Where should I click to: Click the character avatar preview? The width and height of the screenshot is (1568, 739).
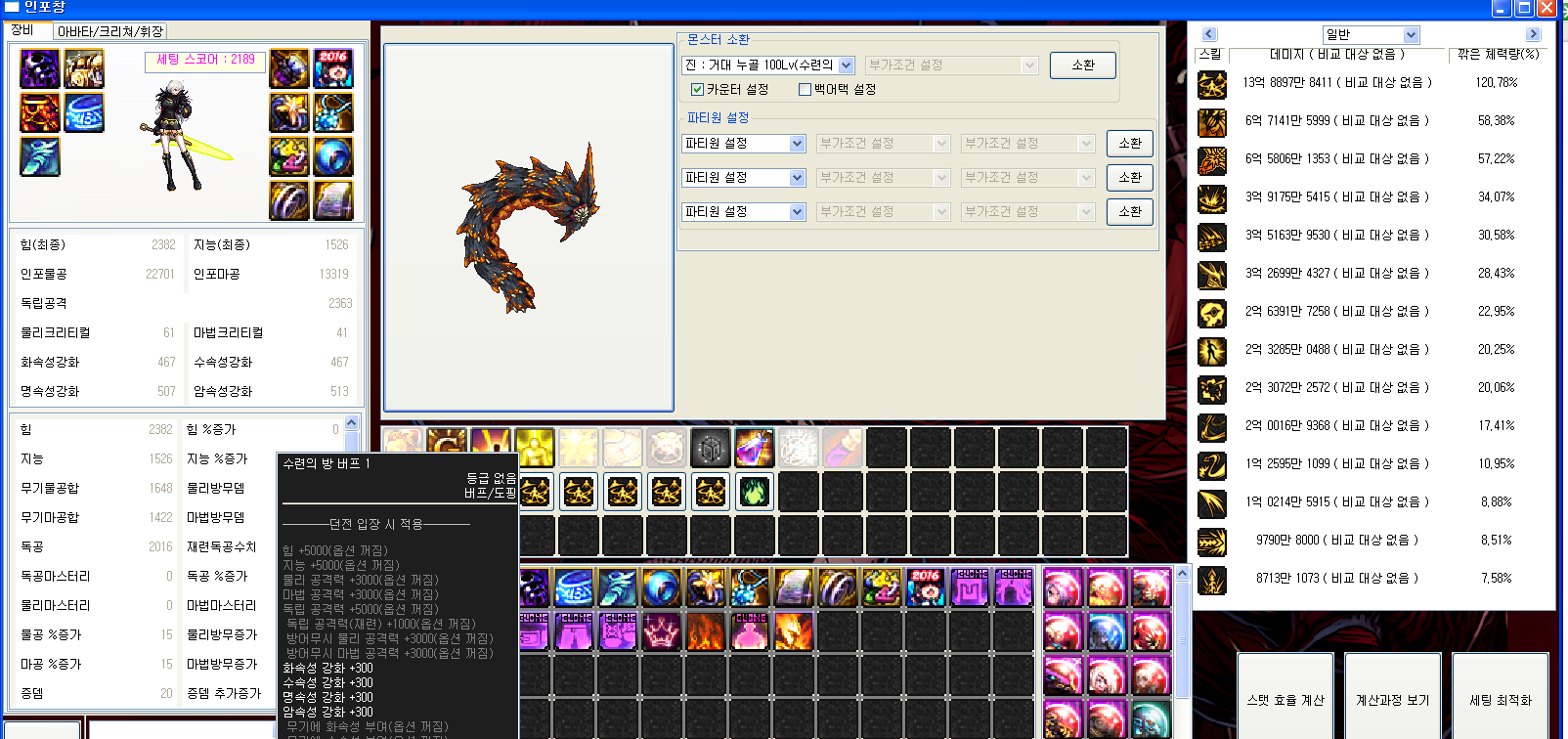pyautogui.click(x=187, y=135)
